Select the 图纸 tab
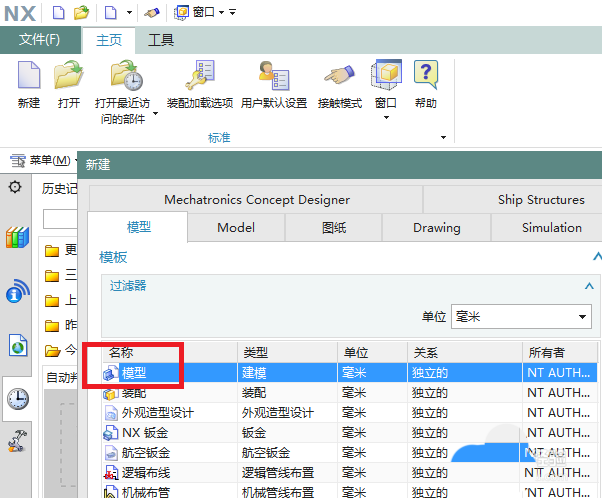602x498 pixels. (334, 228)
